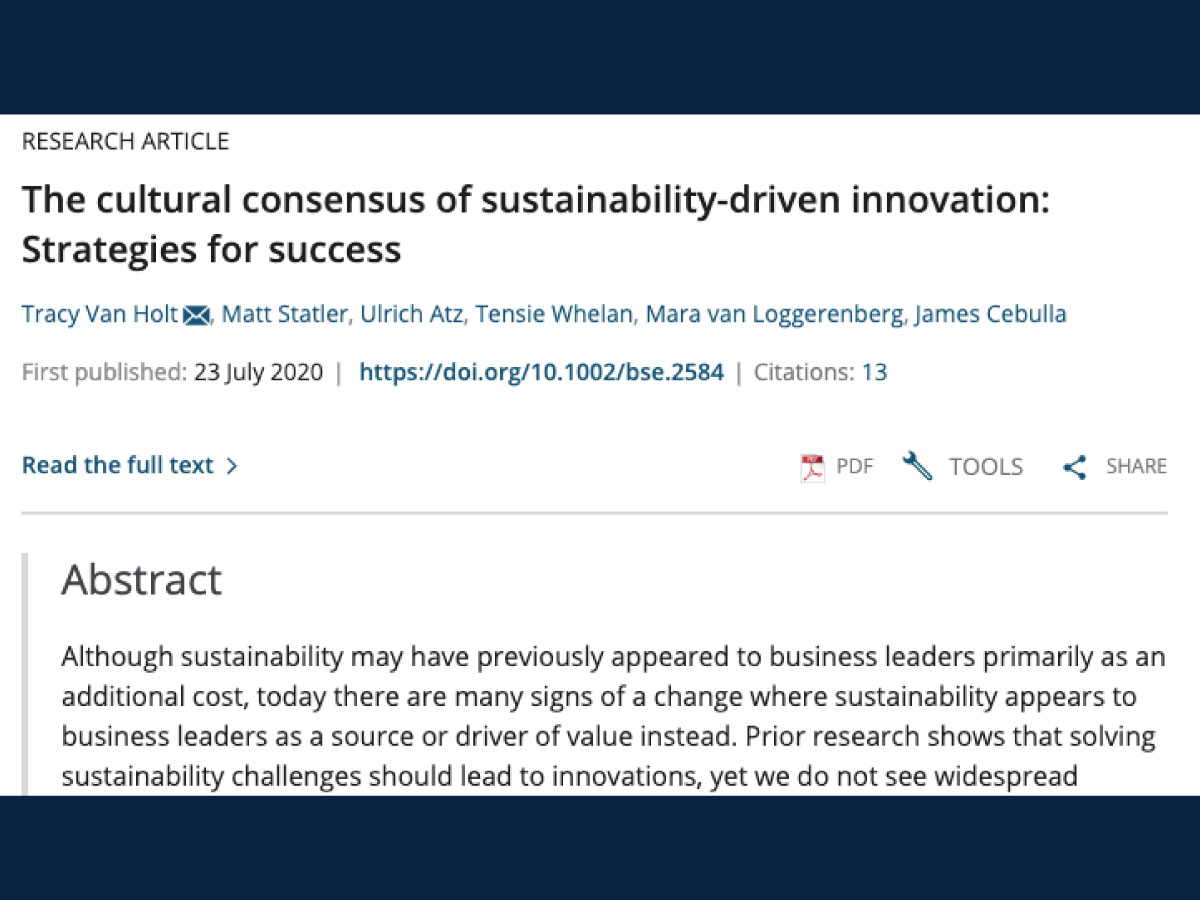Select author Matt Statler
1200x900 pixels.
(x=285, y=315)
